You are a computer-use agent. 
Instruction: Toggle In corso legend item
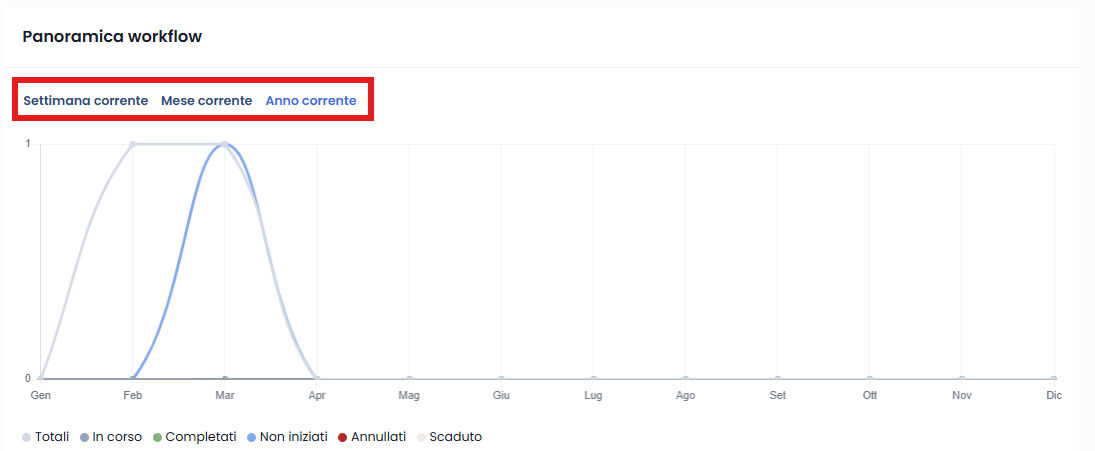[x=111, y=437]
